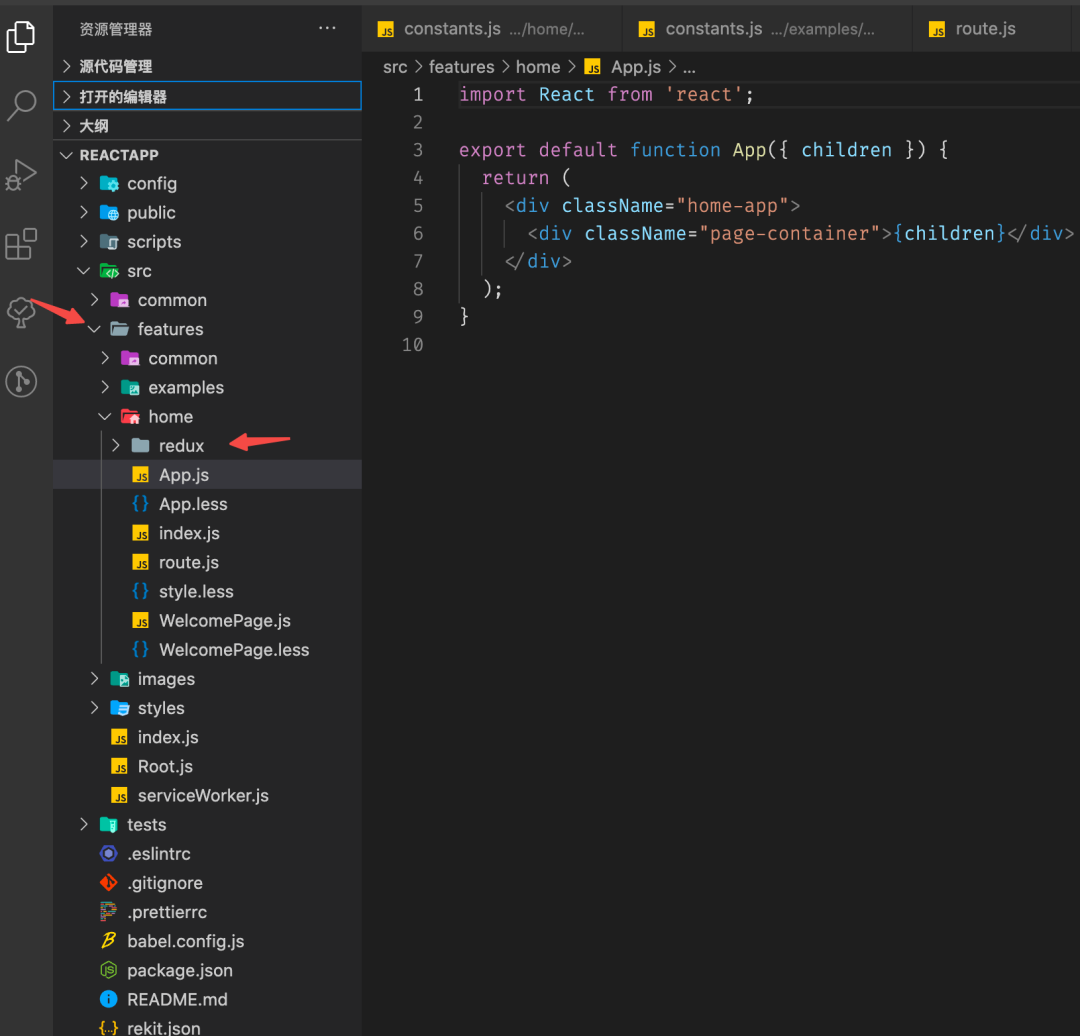Click 'home' in the breadcrumb path
The height and width of the screenshot is (1036, 1080).
tap(537, 67)
